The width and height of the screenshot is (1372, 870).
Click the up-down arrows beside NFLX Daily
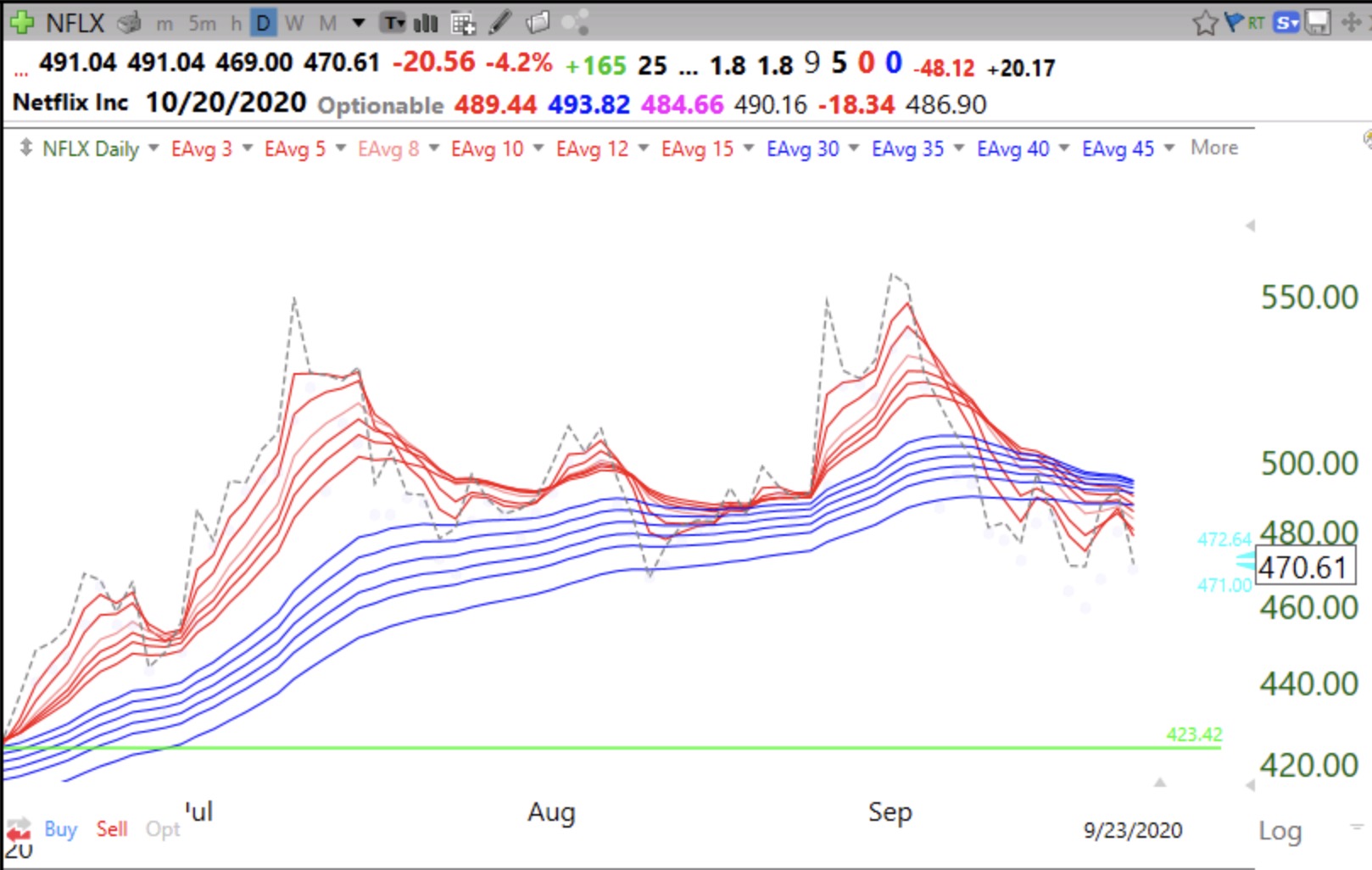25,148
